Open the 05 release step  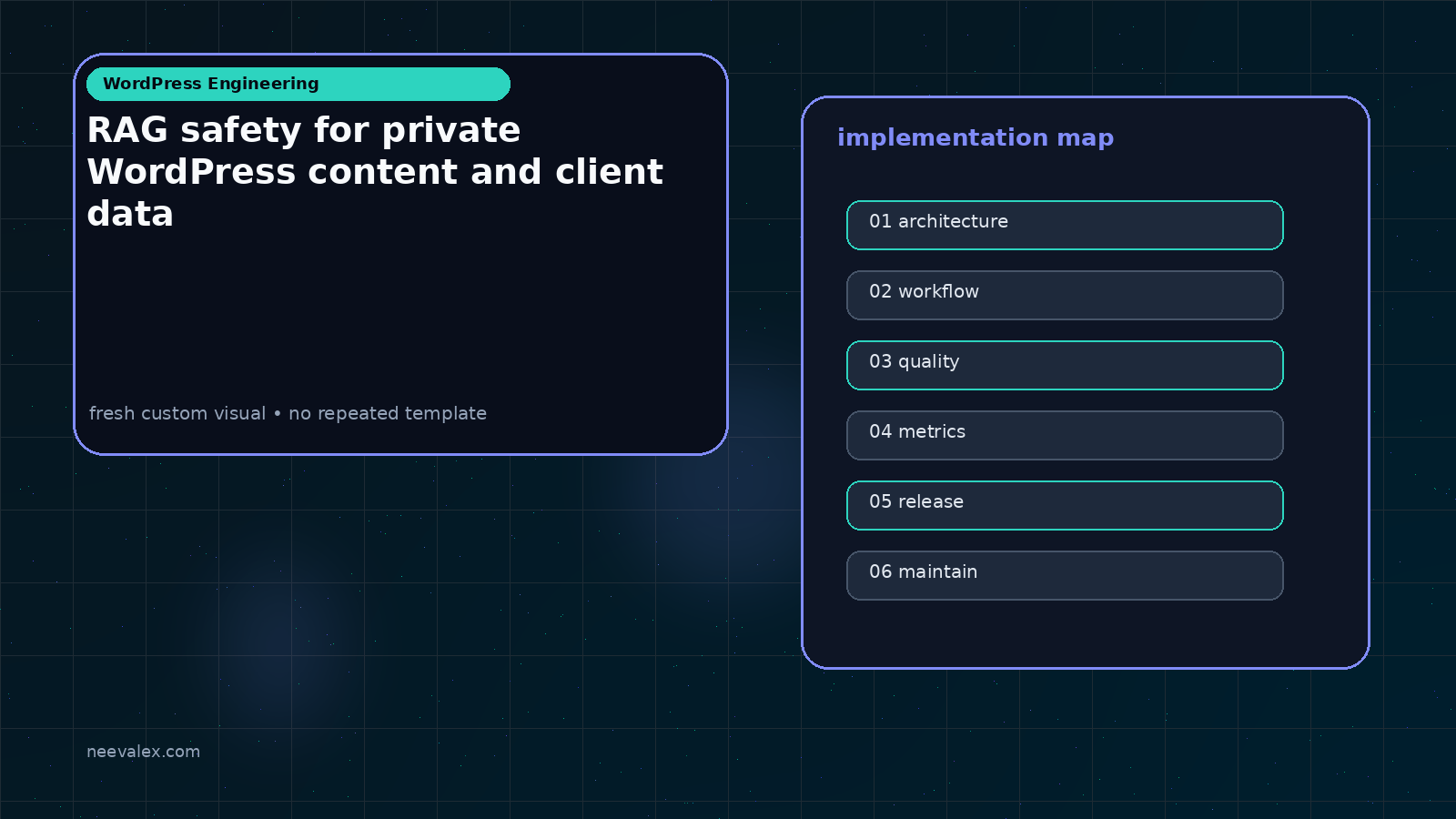(x=1065, y=505)
